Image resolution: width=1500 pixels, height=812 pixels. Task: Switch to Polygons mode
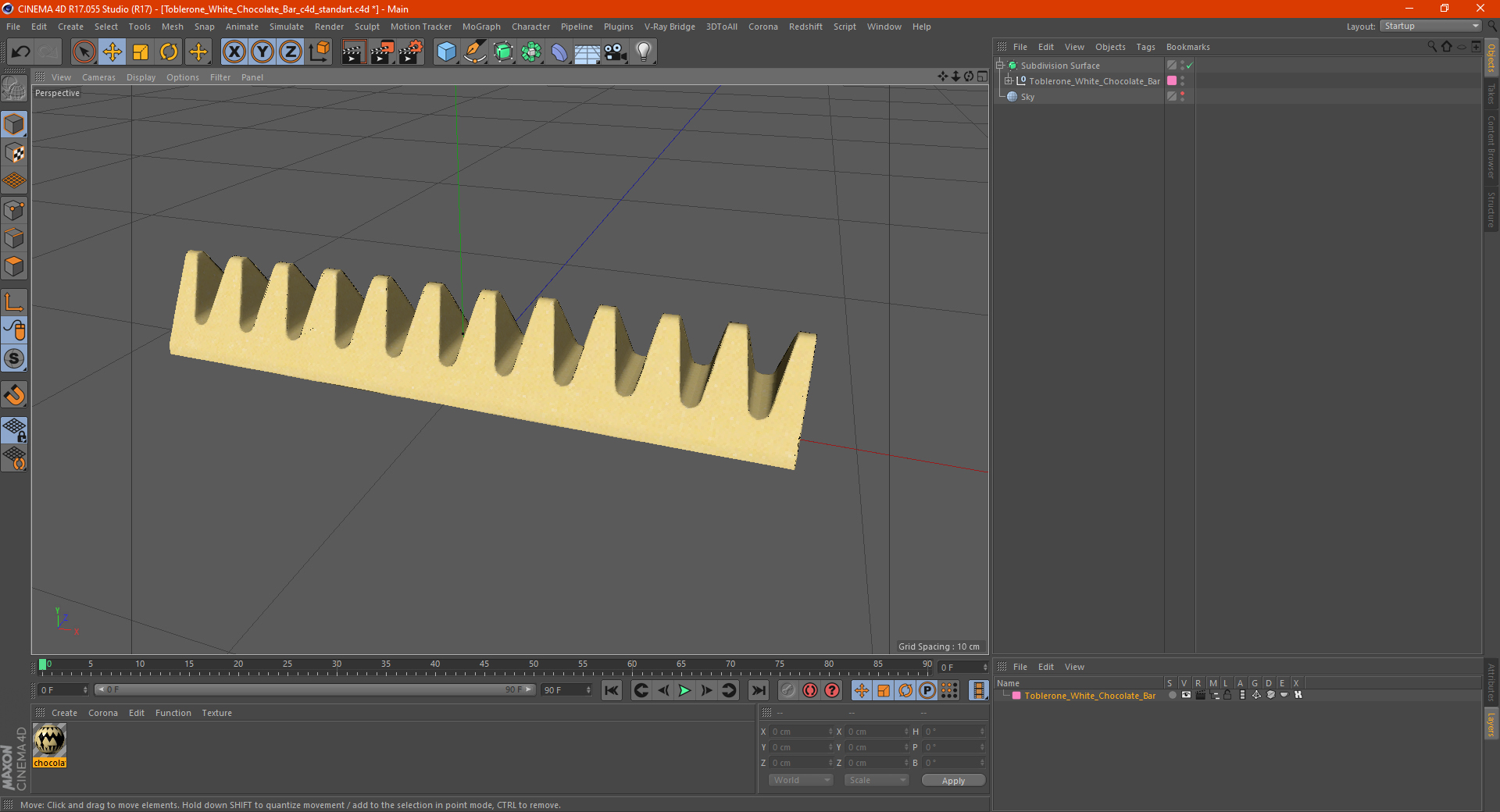(14, 266)
